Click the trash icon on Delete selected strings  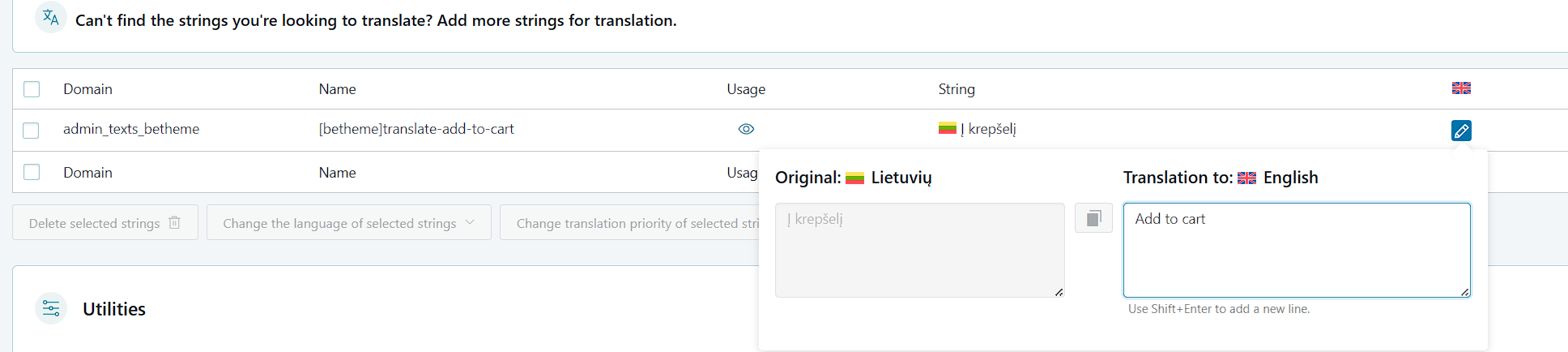point(175,223)
